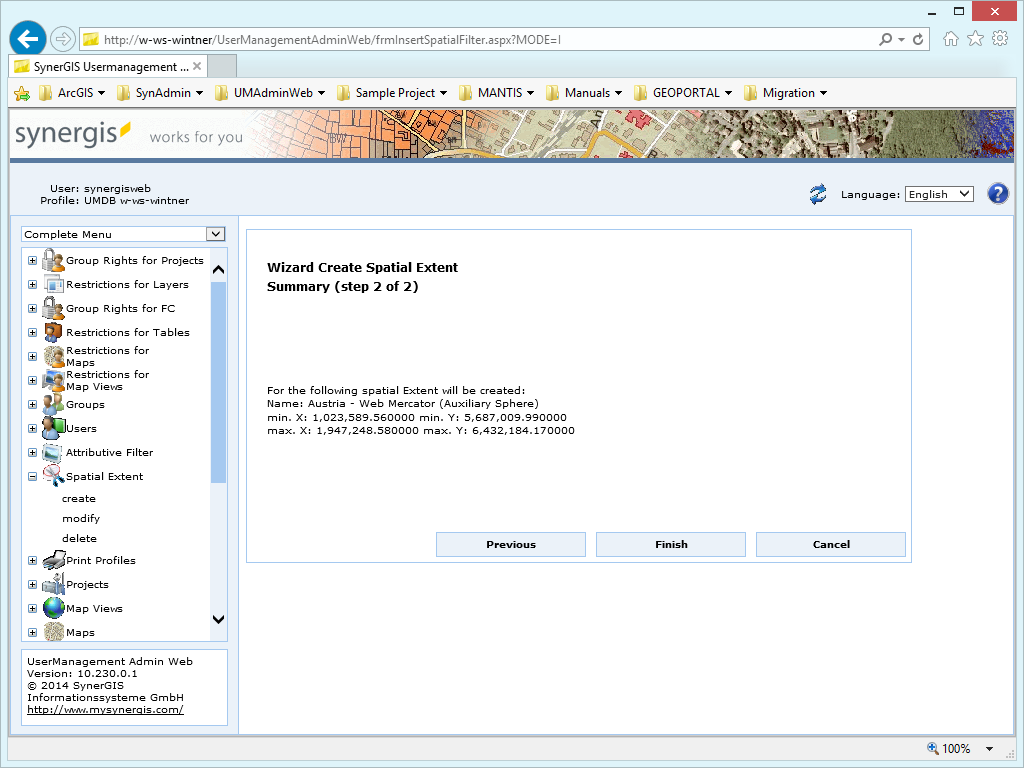Image resolution: width=1024 pixels, height=768 pixels.
Task: Click the Groups icon in the sidebar
Action: tap(52, 404)
